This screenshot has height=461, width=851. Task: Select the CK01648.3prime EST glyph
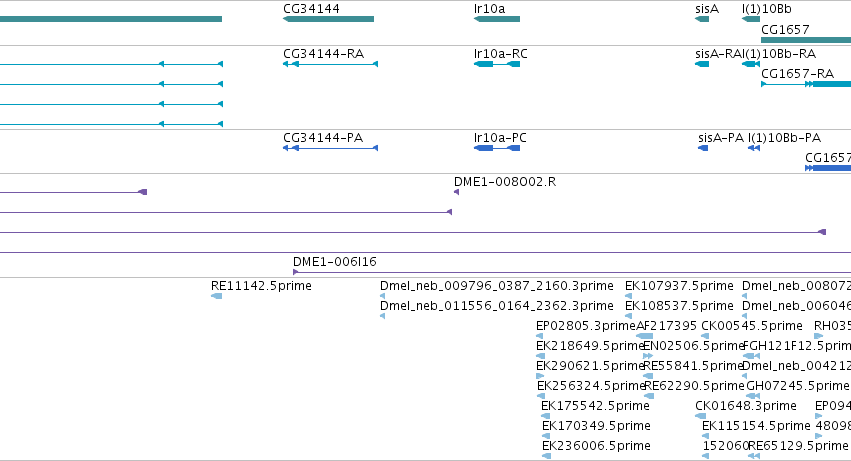701,416
